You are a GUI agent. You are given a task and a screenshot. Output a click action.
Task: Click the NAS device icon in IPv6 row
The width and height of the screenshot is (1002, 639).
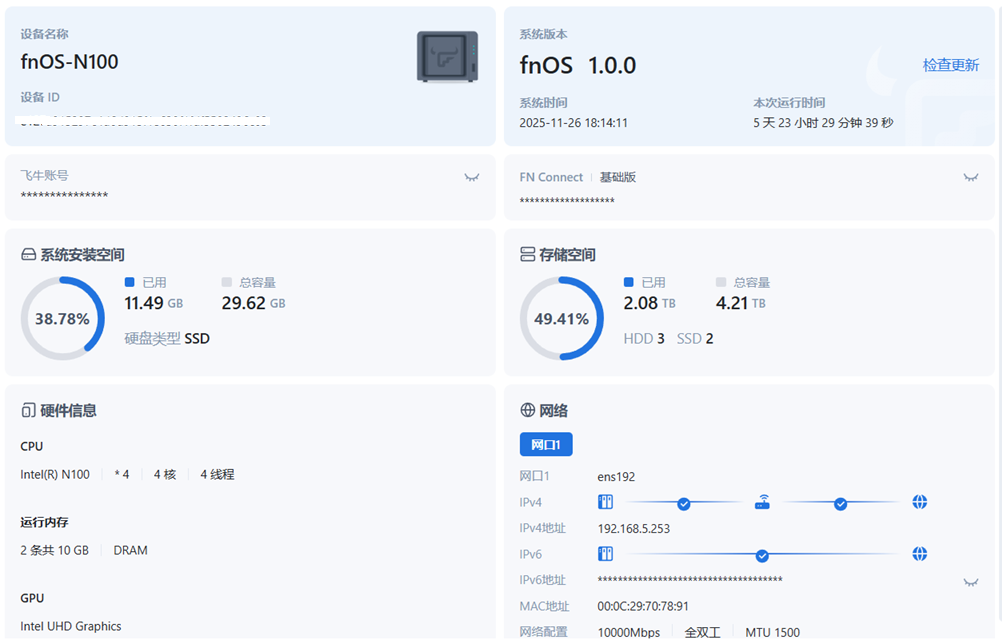(605, 554)
